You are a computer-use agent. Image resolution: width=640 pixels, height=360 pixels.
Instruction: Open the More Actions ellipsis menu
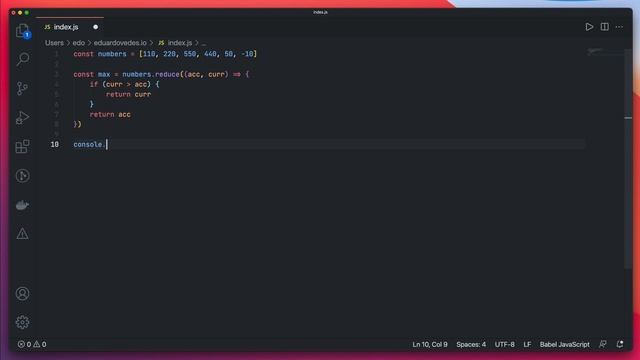pyautogui.click(x=619, y=27)
